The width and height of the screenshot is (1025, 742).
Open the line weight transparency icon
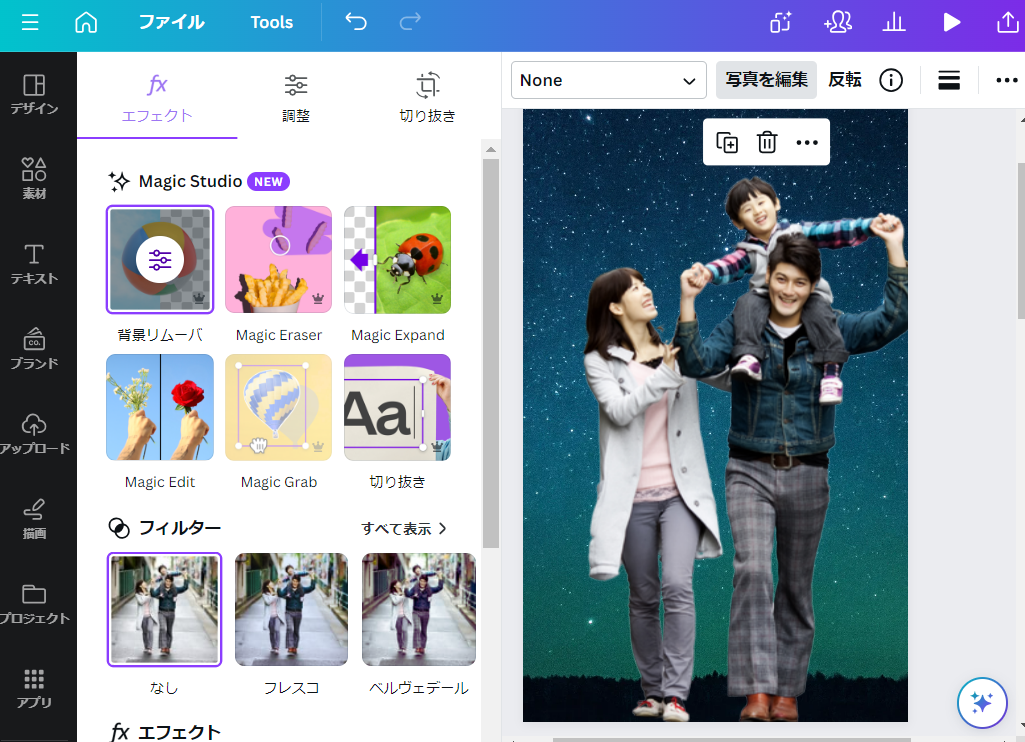949,80
